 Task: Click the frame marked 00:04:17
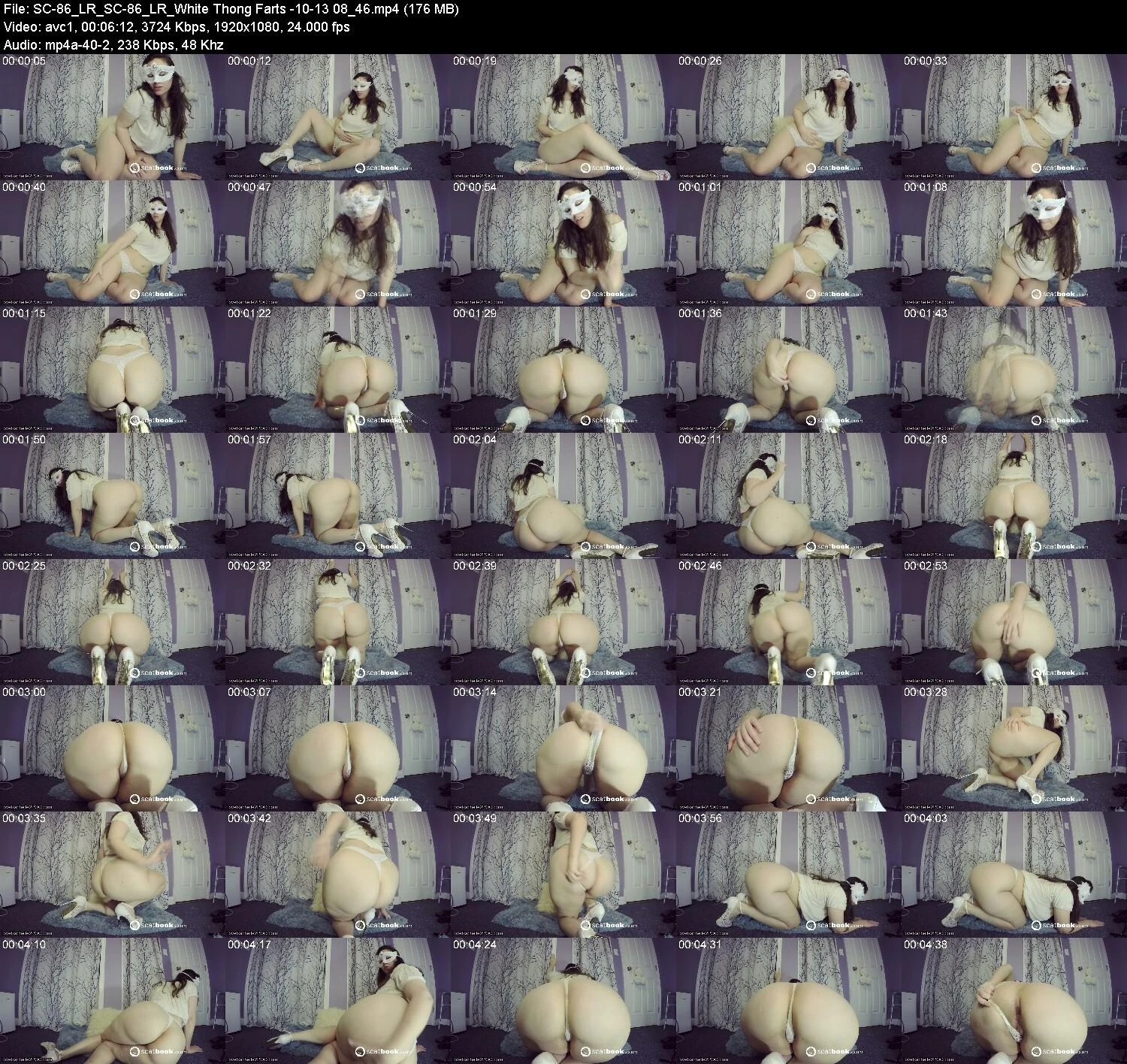point(337,1000)
